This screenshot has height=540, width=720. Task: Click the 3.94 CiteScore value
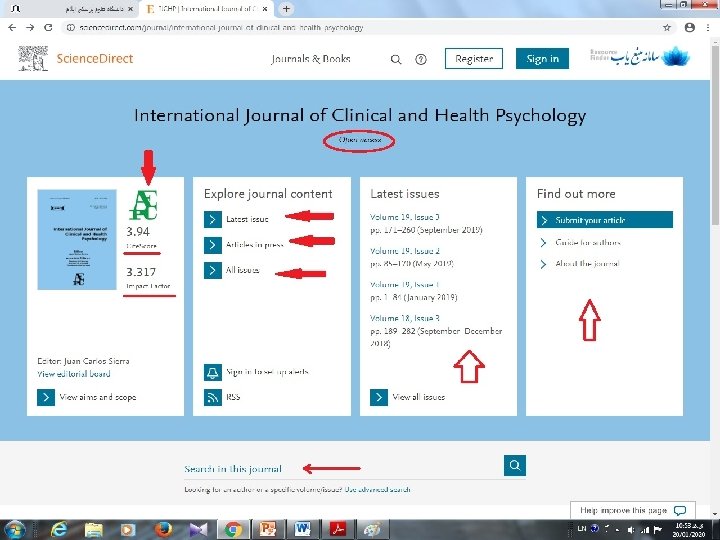click(138, 231)
